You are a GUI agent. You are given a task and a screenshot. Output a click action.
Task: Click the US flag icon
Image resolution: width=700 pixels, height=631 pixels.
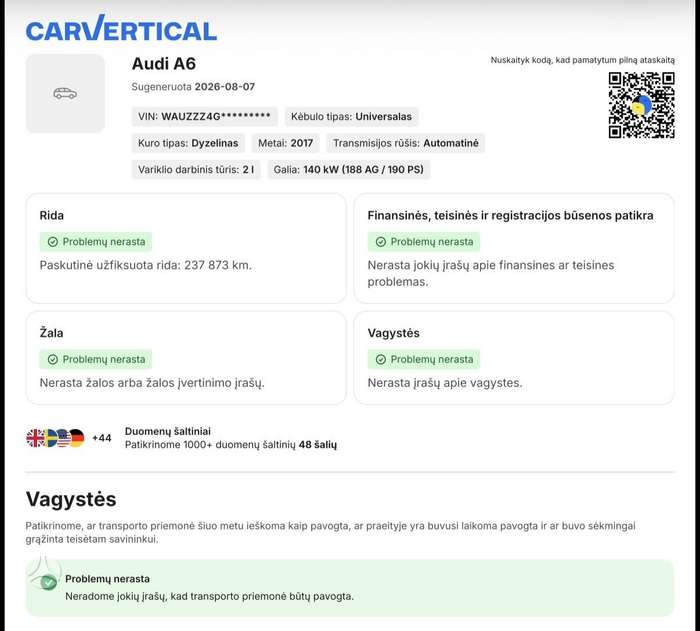63,438
